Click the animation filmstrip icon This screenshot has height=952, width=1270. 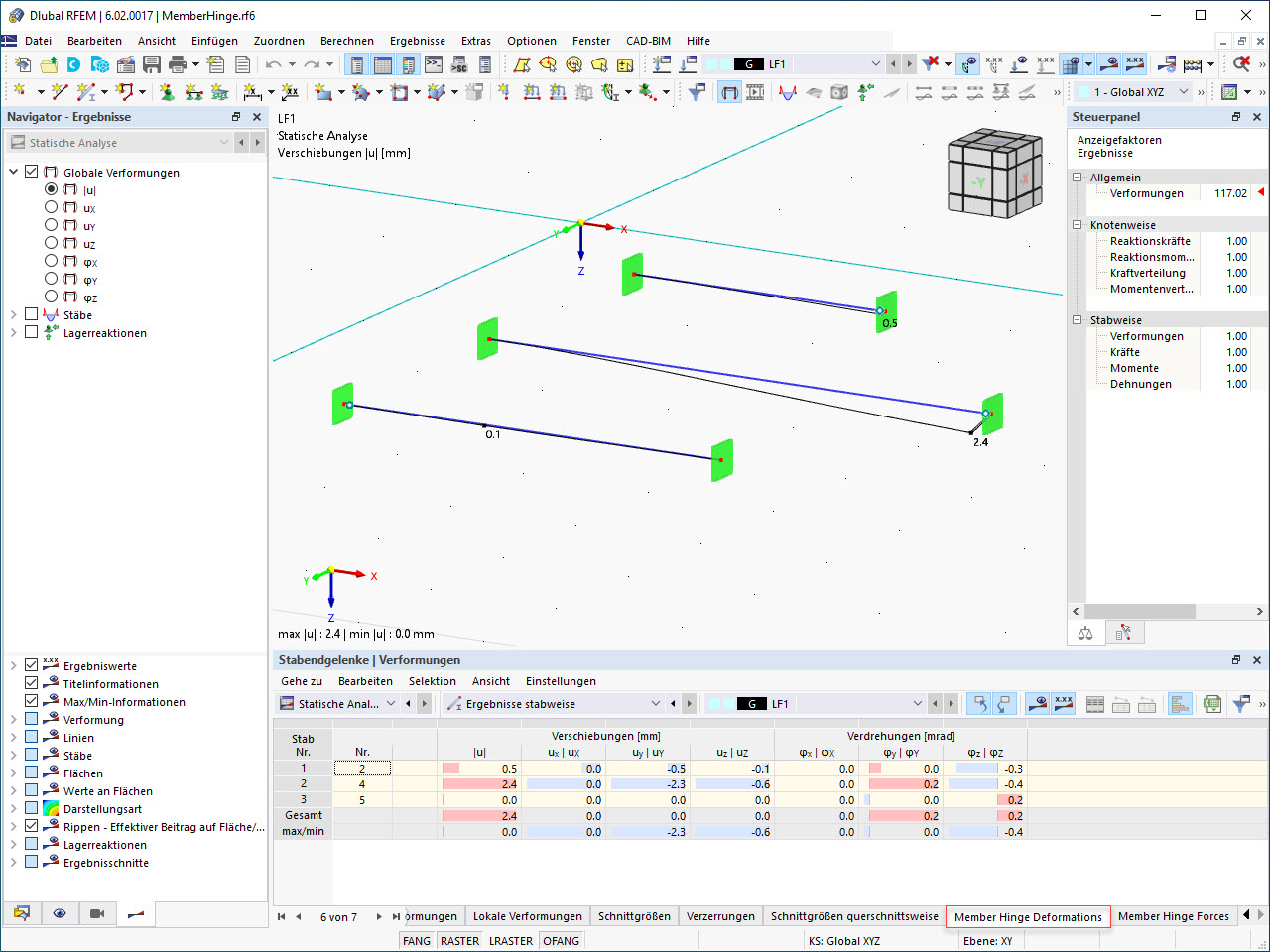pyautogui.click(x=755, y=92)
